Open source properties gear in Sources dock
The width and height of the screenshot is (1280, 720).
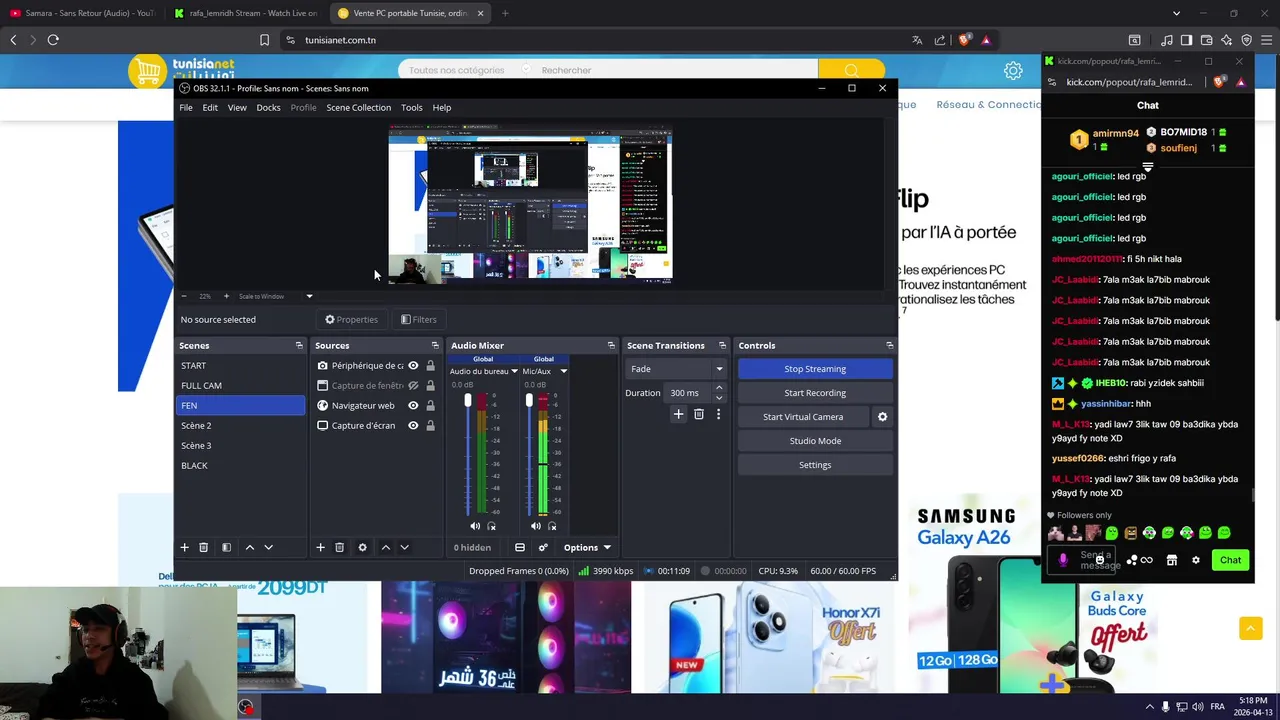pyautogui.click(x=362, y=547)
